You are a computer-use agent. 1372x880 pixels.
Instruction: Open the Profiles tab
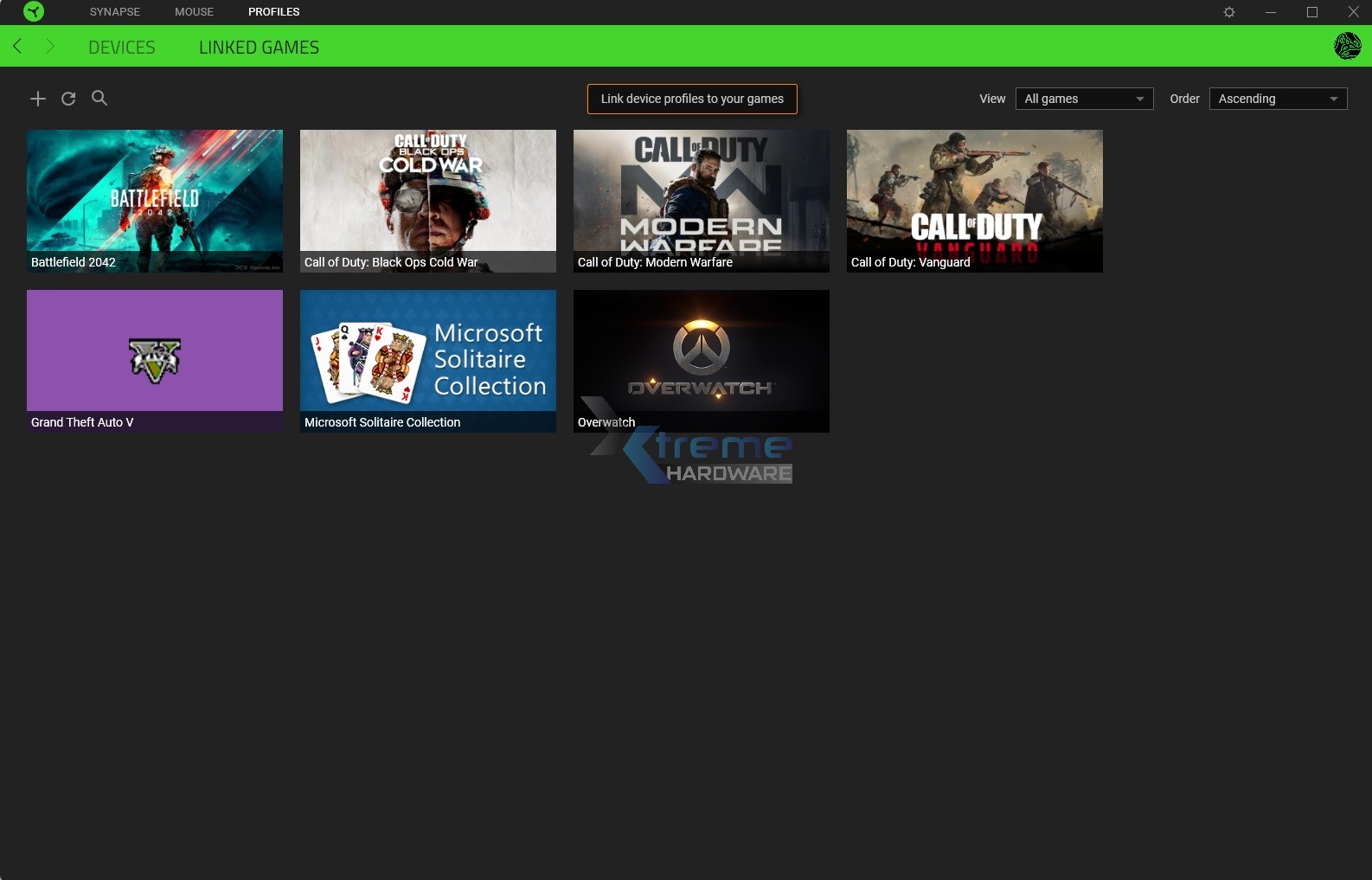click(273, 12)
